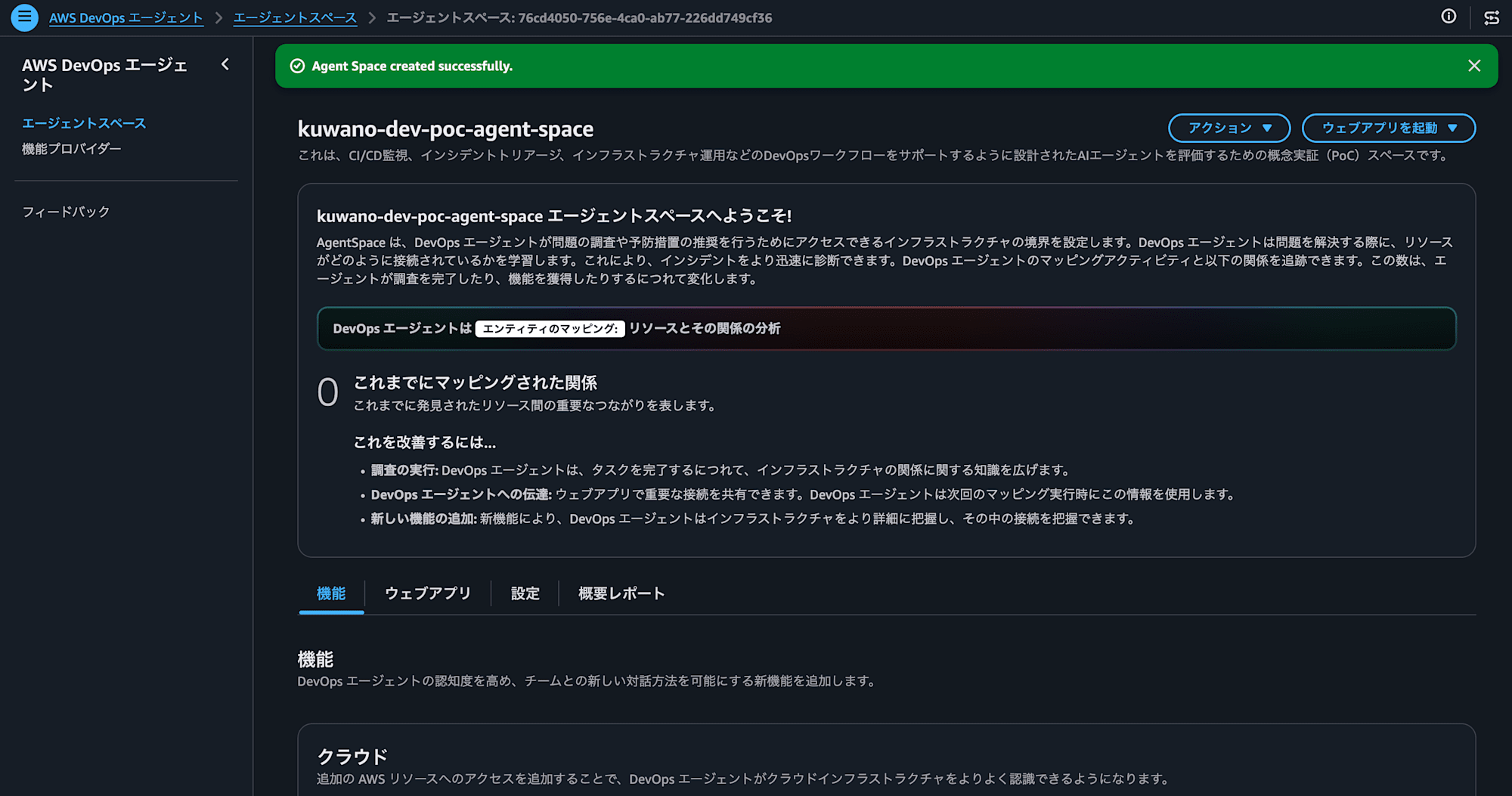1512x796 pixels.
Task: Open the hamburger navigation menu
Action: 24,17
